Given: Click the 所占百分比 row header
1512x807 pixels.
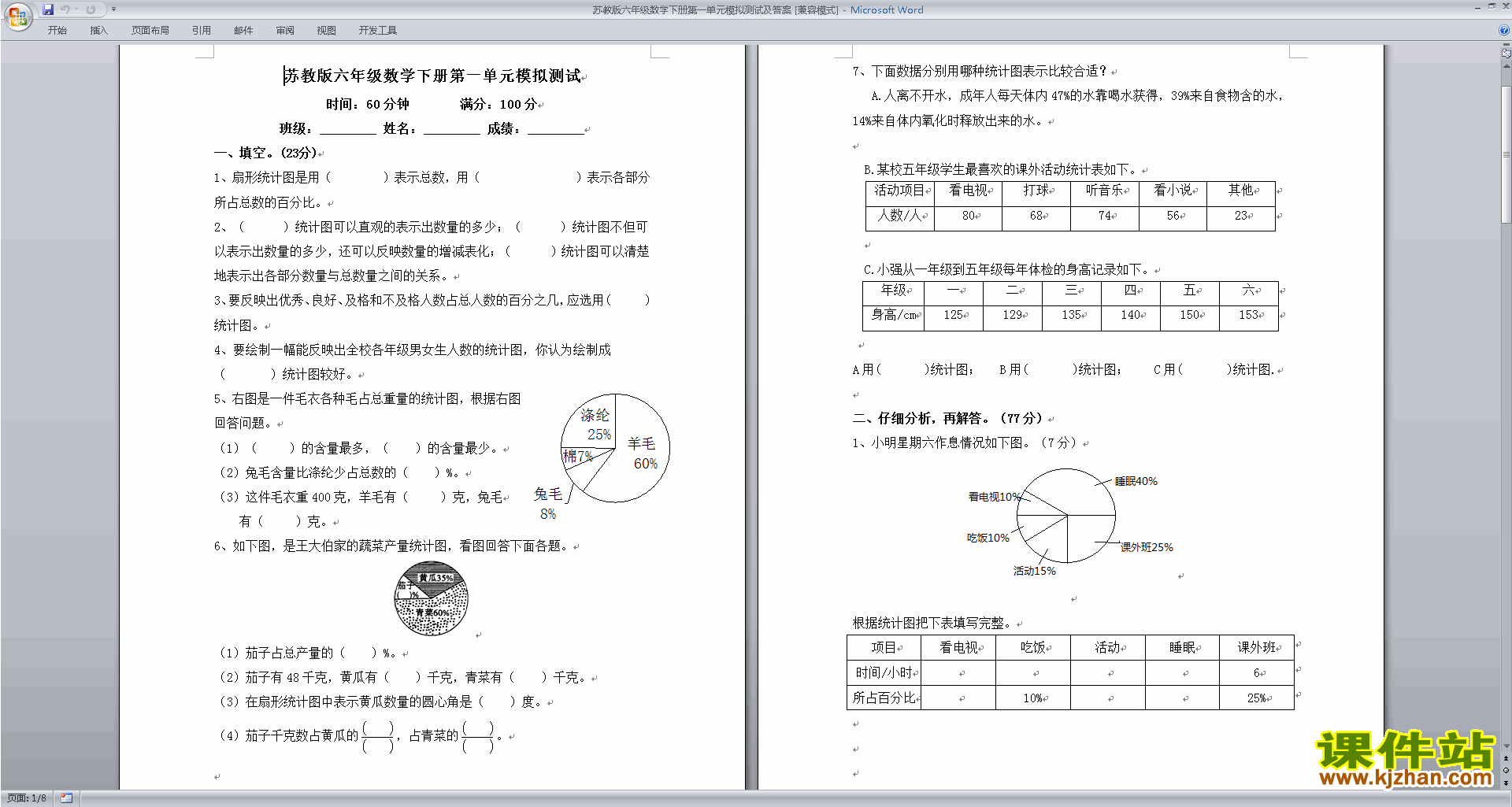Looking at the screenshot, I should coord(884,698).
